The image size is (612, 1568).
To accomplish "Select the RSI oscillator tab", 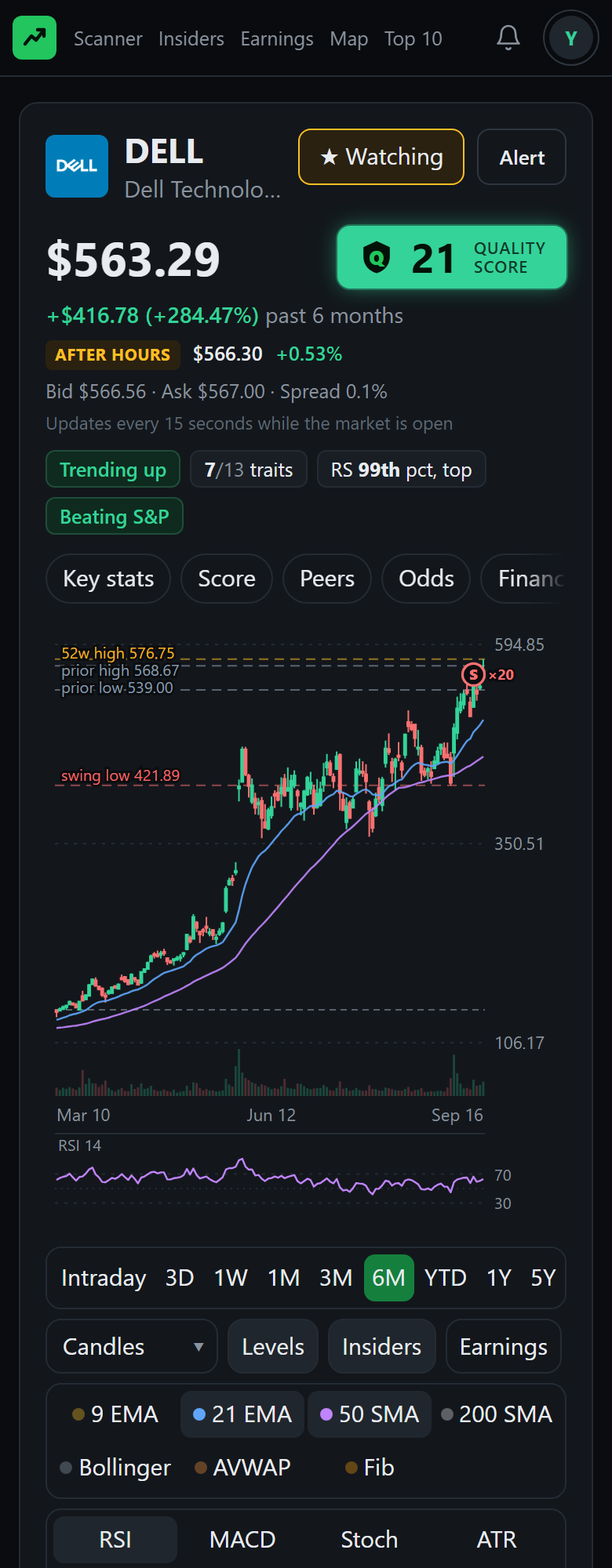I will point(115,1540).
